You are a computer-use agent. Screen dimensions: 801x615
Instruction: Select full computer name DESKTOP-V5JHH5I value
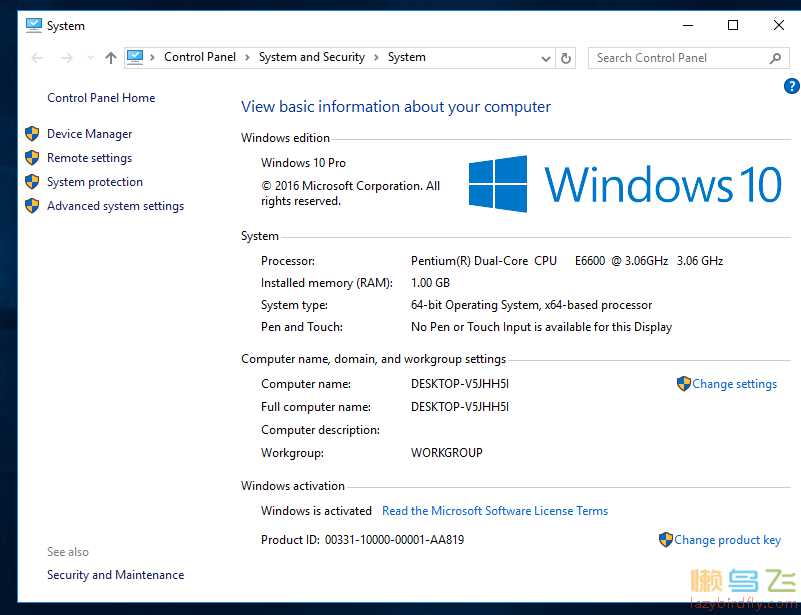tap(460, 407)
